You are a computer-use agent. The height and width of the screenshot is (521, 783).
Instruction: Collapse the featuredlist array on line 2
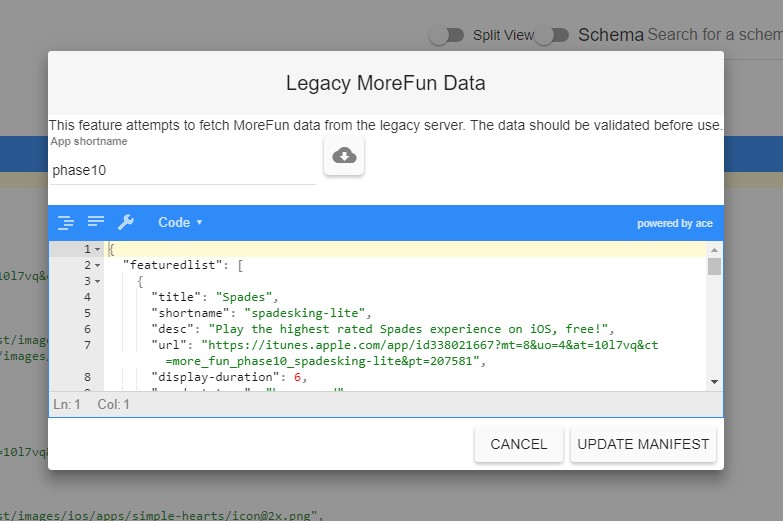coord(97,265)
